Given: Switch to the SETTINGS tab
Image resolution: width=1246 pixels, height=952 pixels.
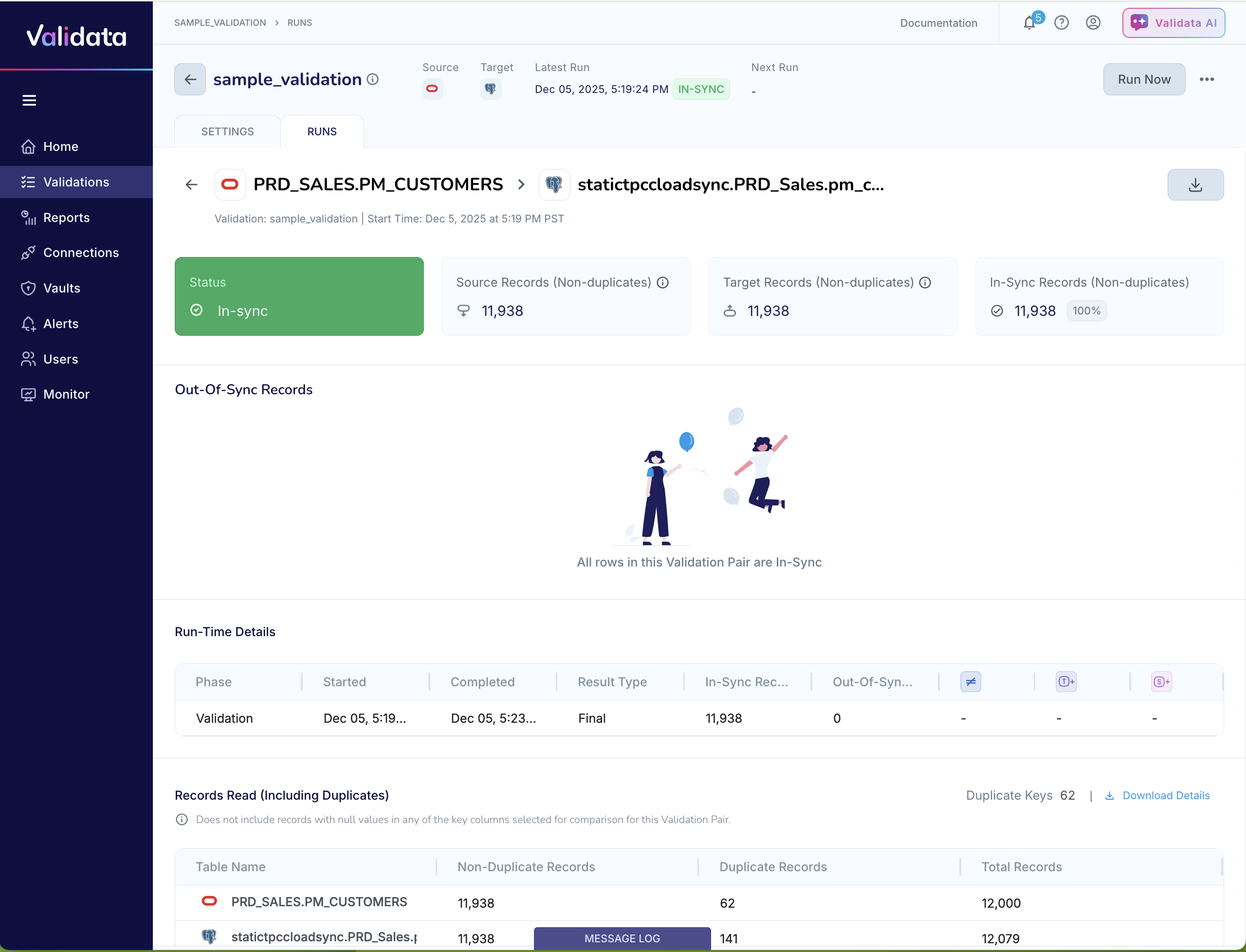Looking at the screenshot, I should pos(227,131).
